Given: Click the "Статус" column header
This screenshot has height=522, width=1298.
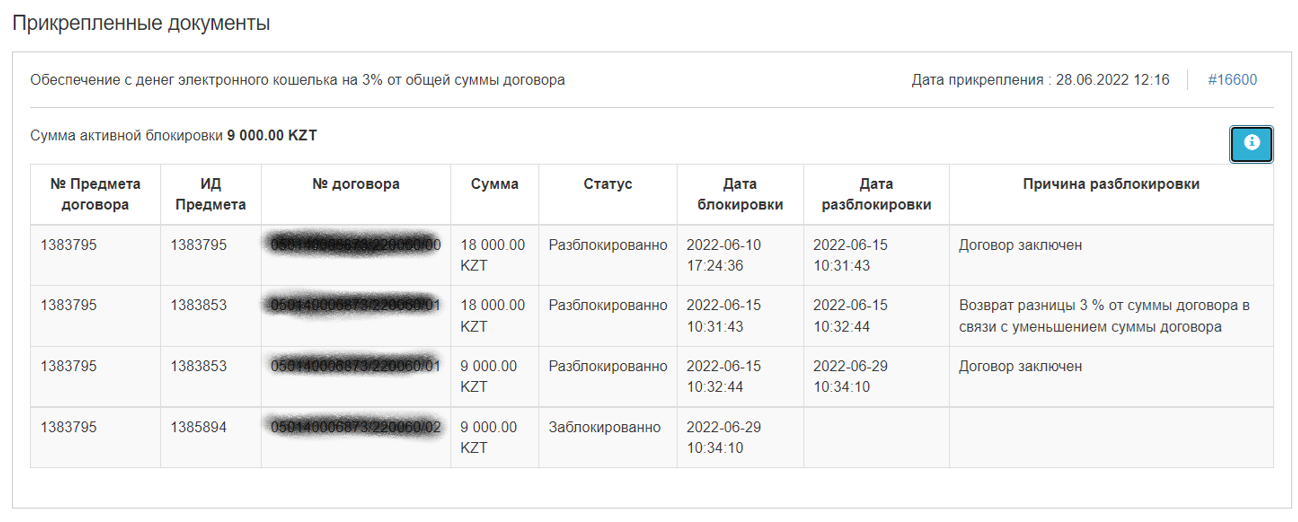Looking at the screenshot, I should tap(608, 184).
